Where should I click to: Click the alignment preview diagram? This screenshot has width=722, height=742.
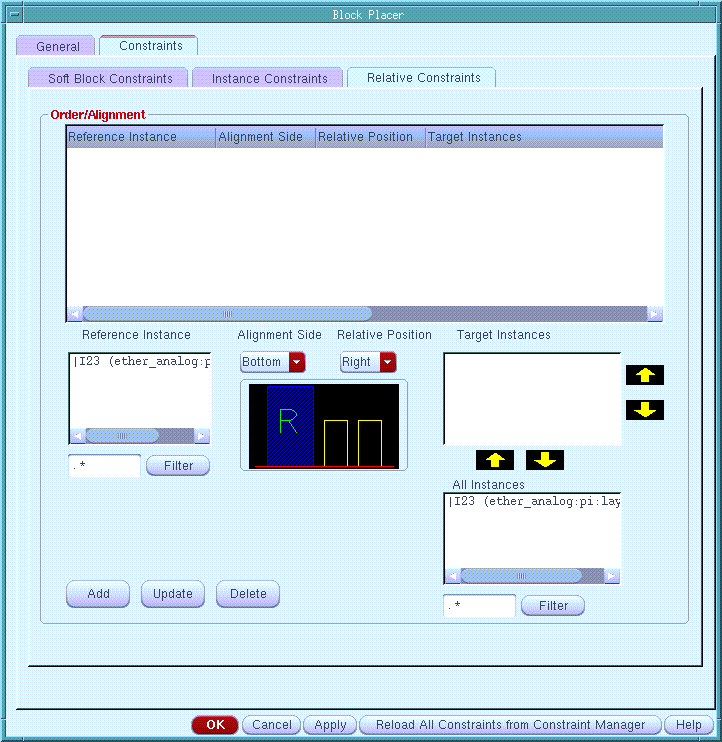(x=324, y=425)
